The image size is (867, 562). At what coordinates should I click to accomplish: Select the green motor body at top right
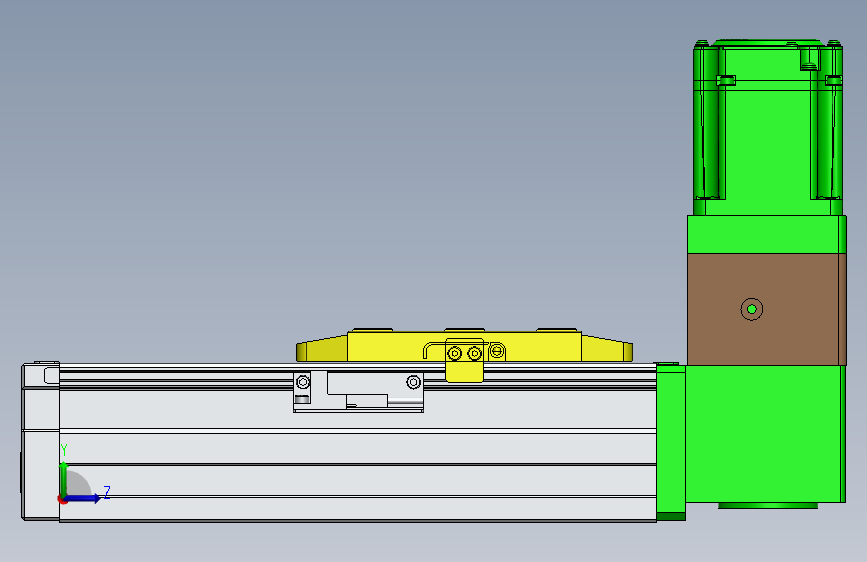(x=768, y=127)
